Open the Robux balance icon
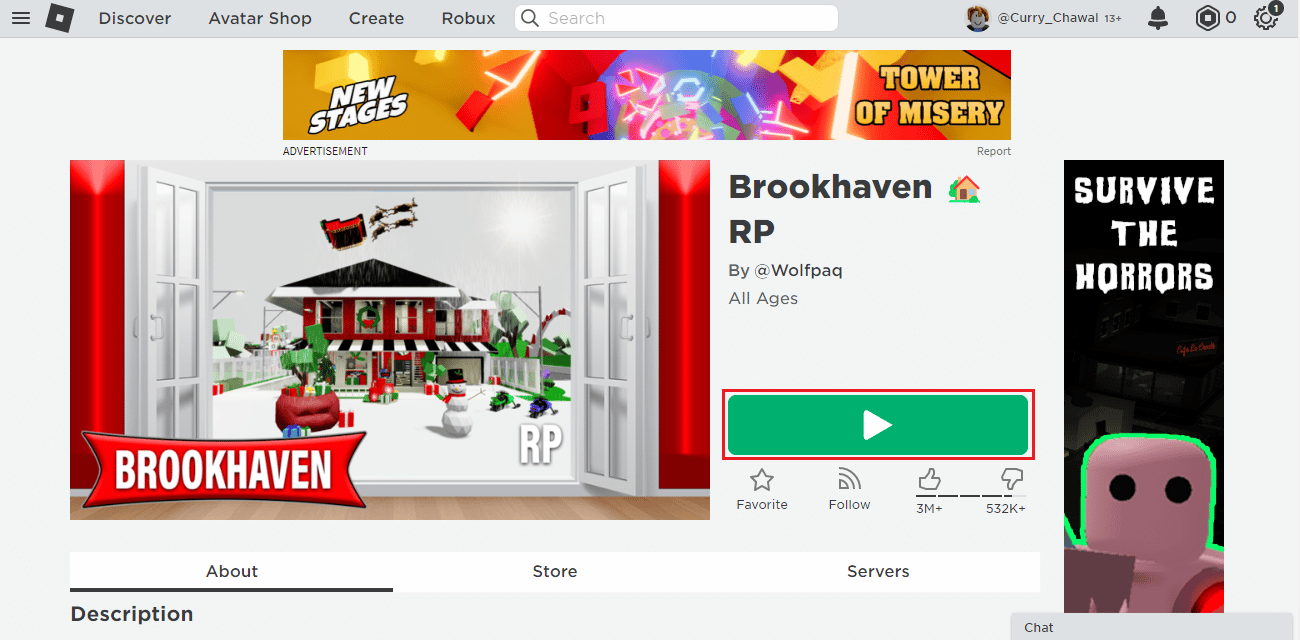 pyautogui.click(x=1208, y=18)
